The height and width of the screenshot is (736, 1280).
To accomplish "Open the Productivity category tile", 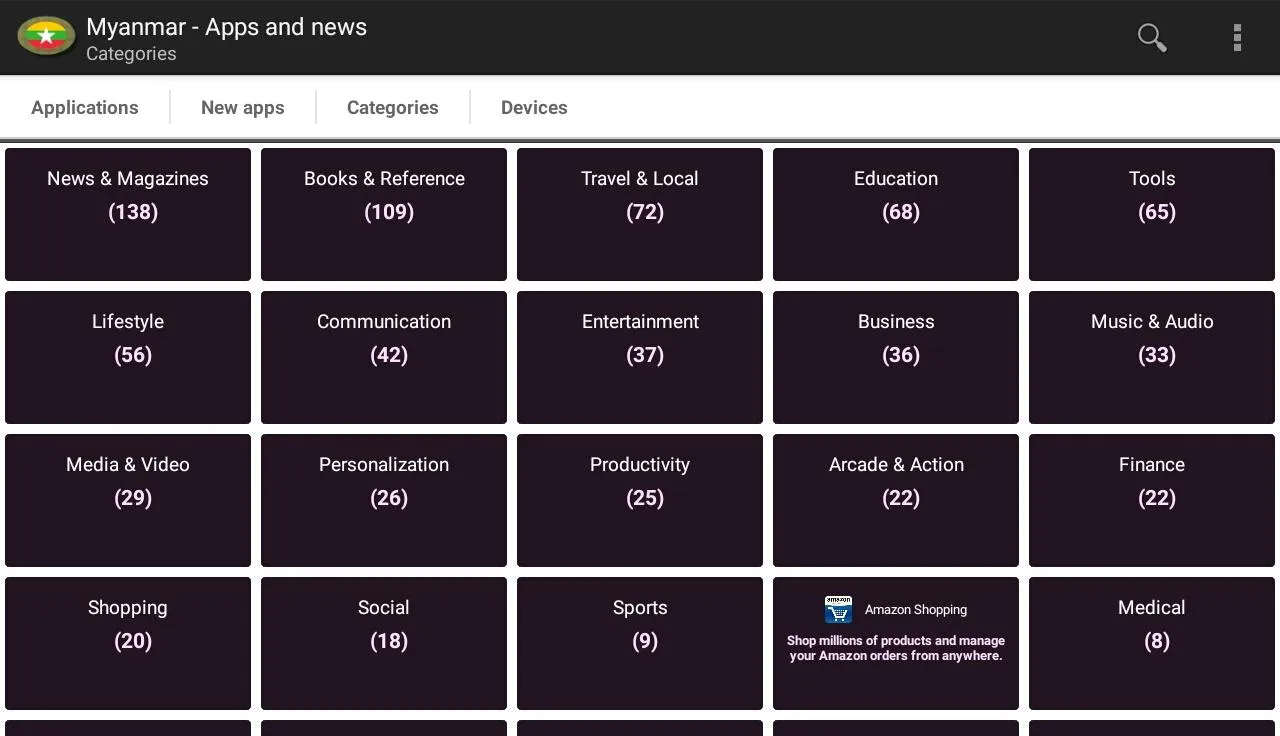I will [640, 500].
